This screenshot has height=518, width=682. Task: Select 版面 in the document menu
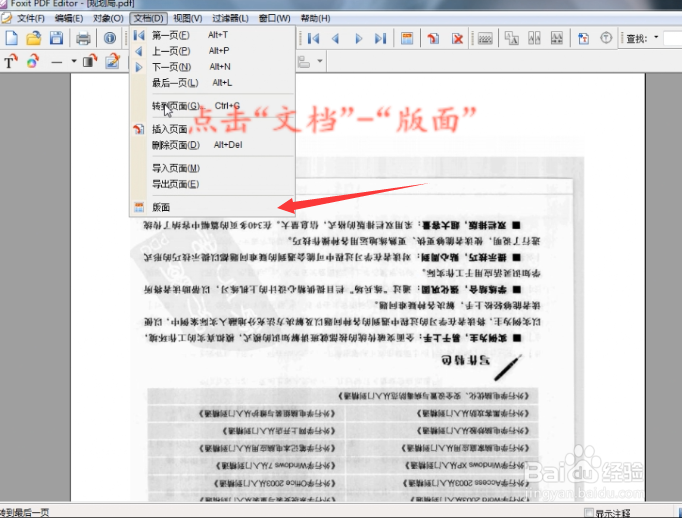point(213,207)
